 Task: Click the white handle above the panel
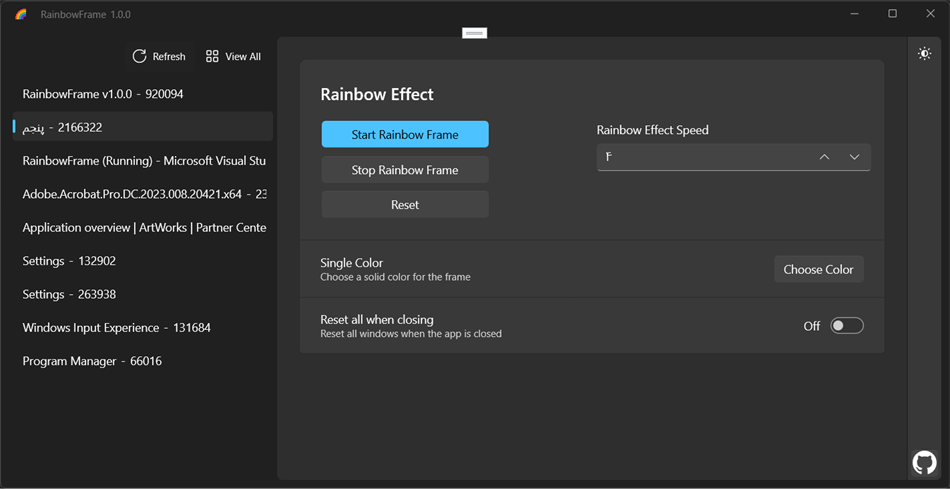click(x=474, y=33)
